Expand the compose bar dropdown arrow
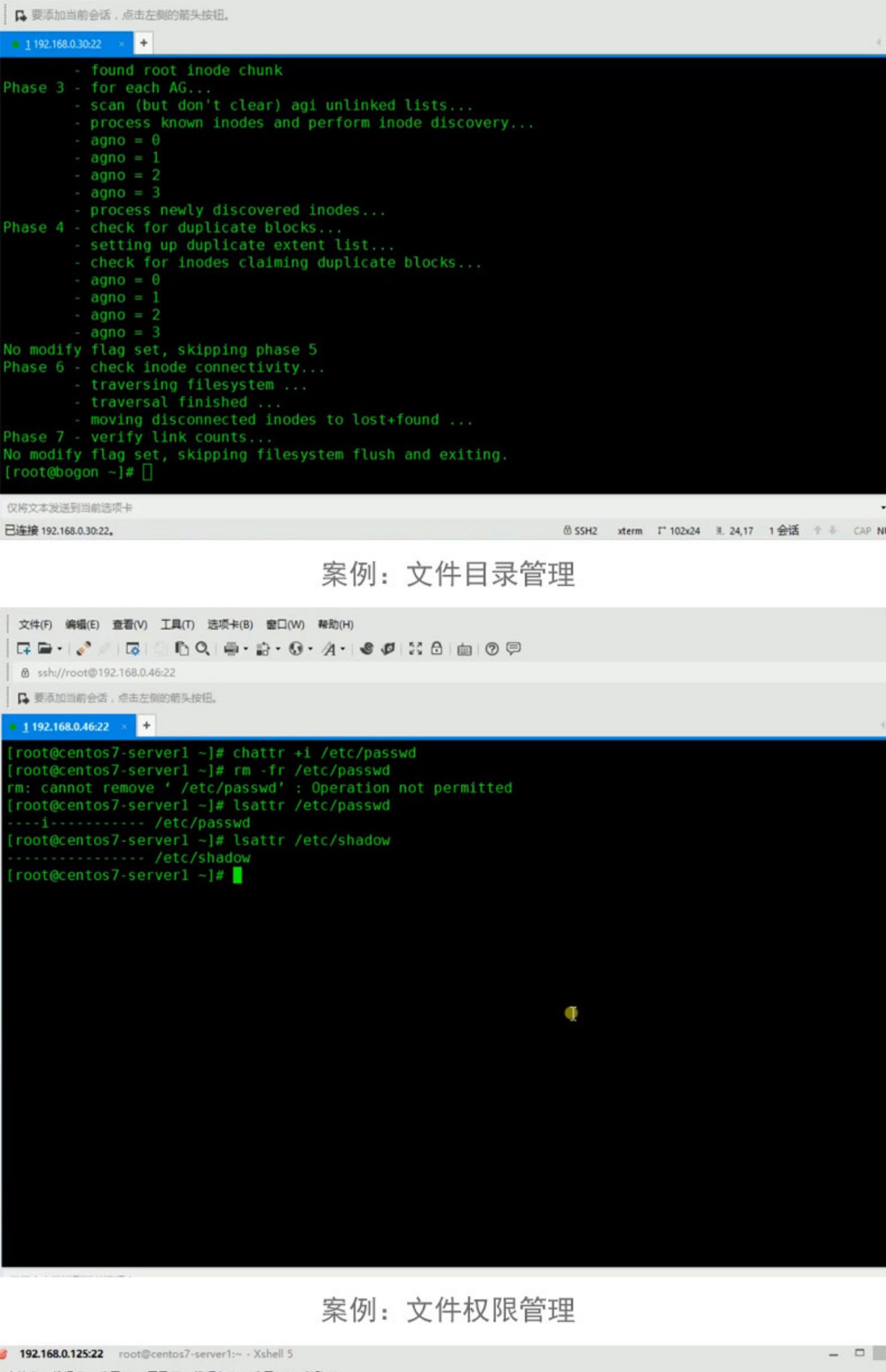886x1372 pixels. [882, 508]
